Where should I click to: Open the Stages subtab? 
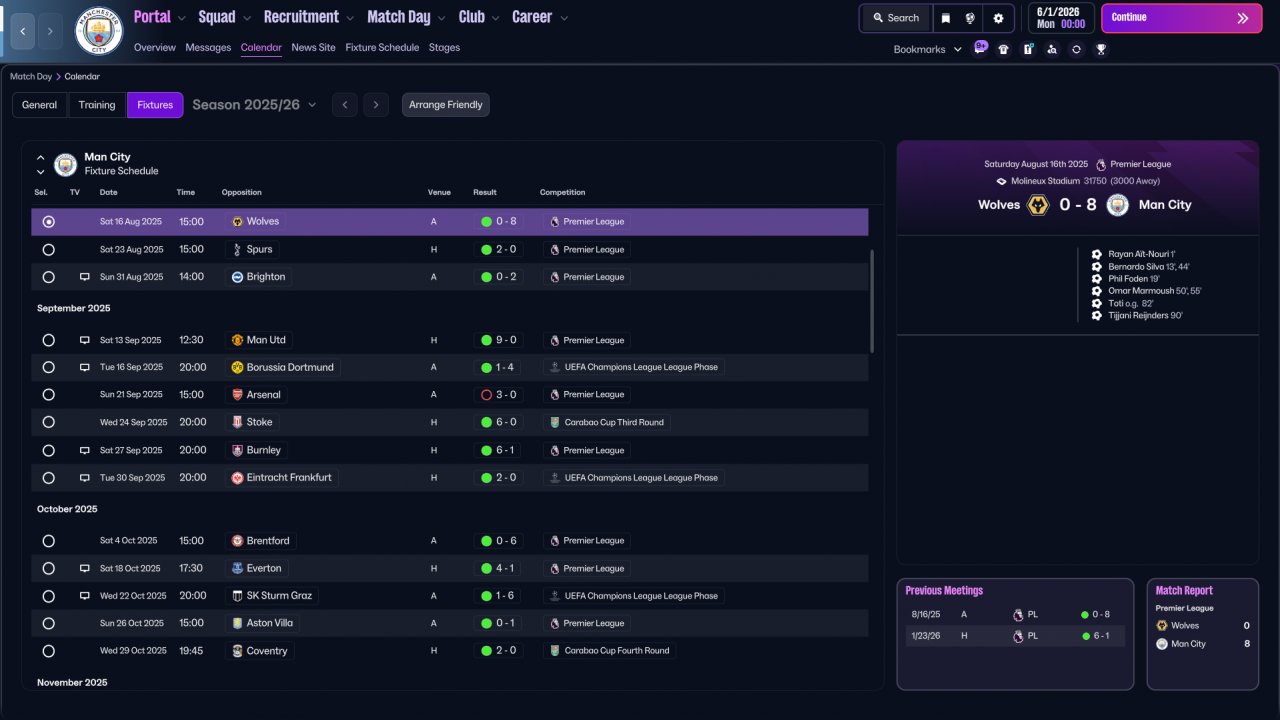pyautogui.click(x=445, y=47)
